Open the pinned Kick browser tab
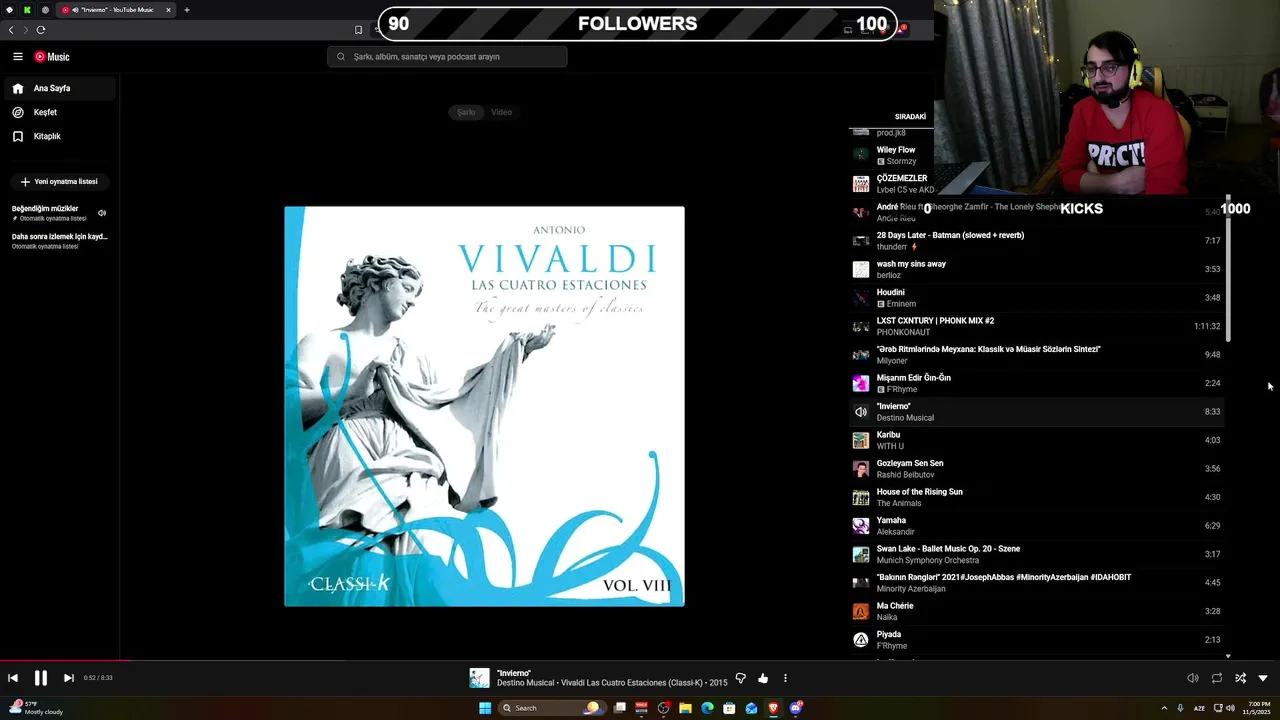Image resolution: width=1280 pixels, height=720 pixels. click(27, 10)
